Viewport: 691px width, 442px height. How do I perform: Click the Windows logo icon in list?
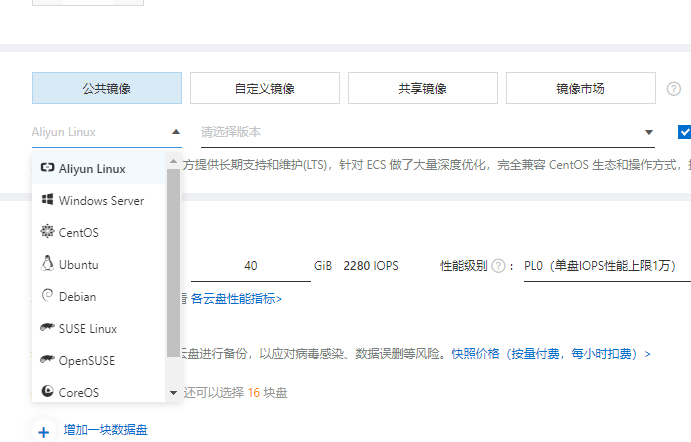pos(47,200)
